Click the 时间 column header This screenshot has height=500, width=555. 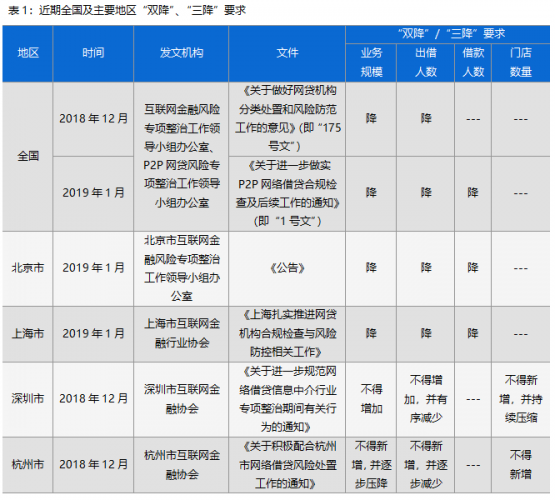(x=93, y=53)
